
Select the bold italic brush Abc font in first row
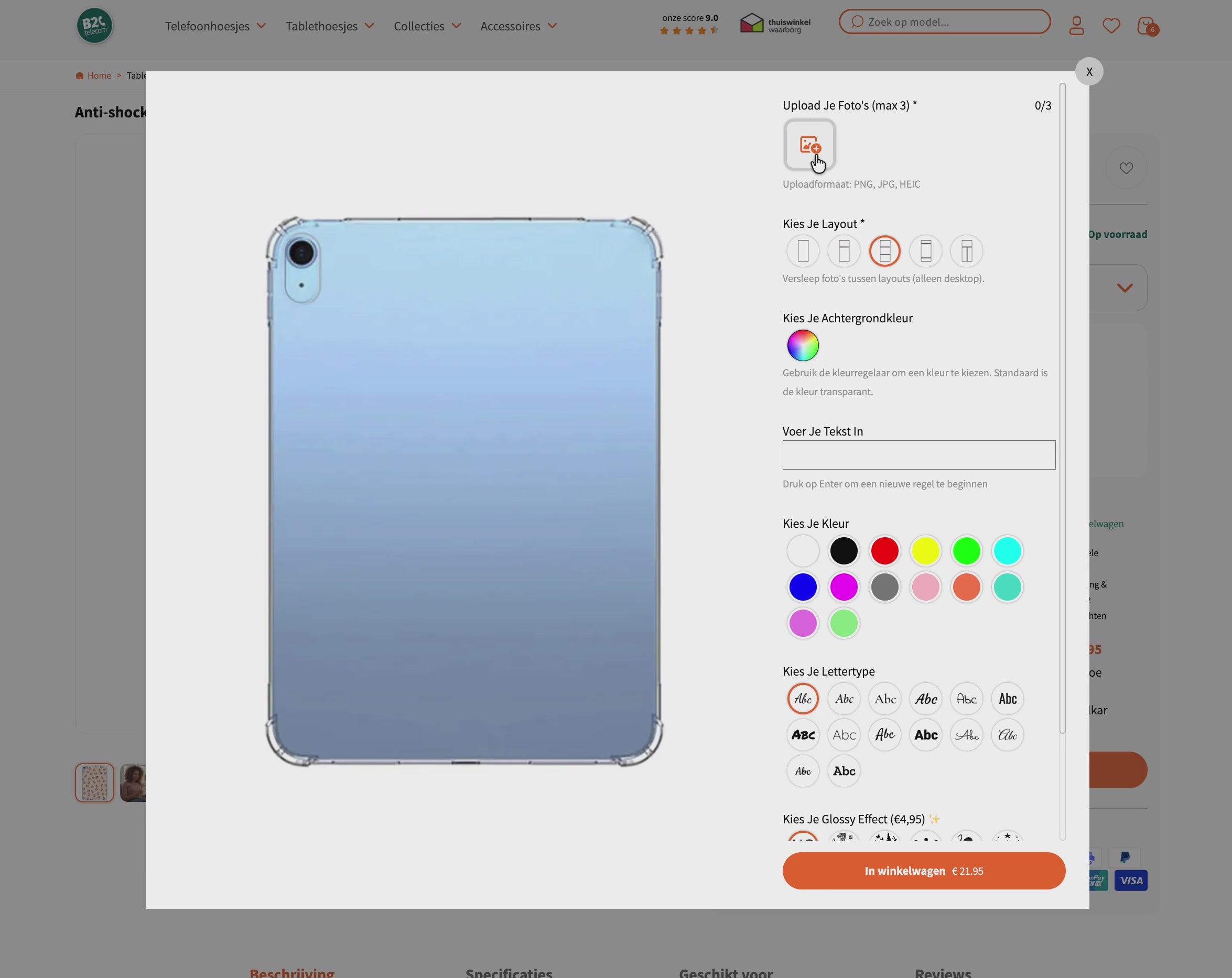pyautogui.click(x=926, y=699)
